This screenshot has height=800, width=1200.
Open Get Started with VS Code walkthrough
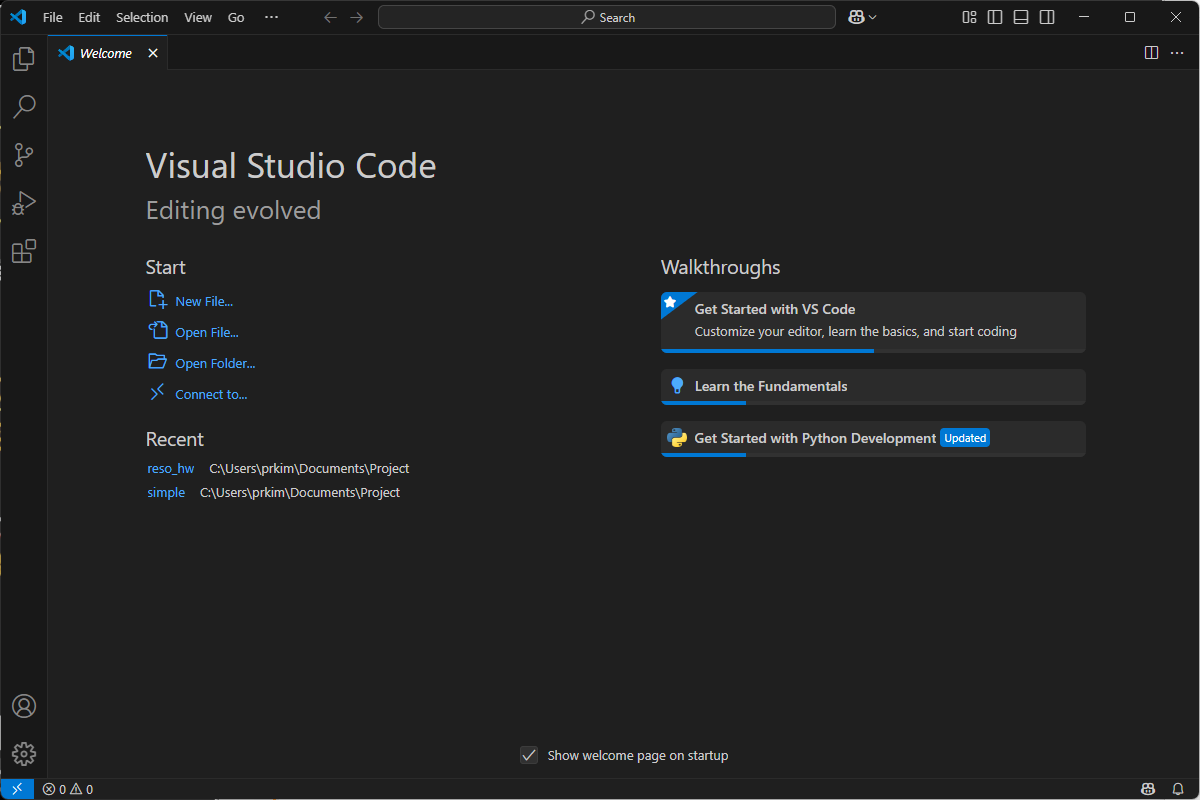pos(873,322)
